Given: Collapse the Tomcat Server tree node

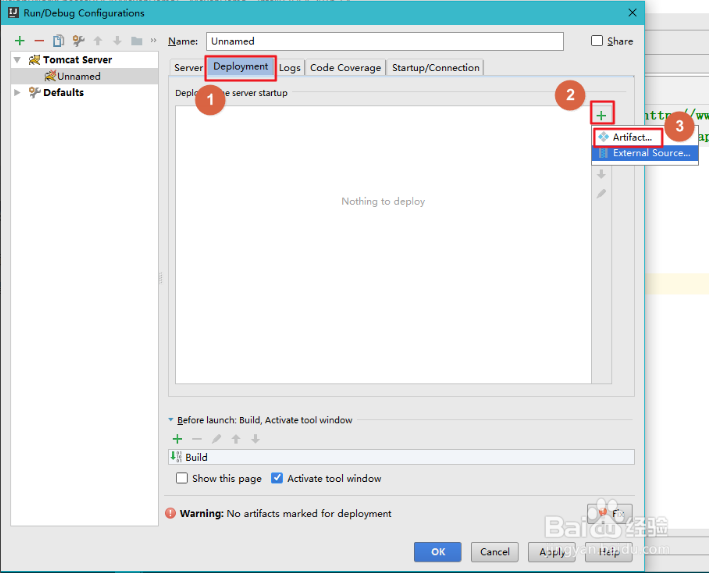Looking at the screenshot, I should pyautogui.click(x=18, y=60).
